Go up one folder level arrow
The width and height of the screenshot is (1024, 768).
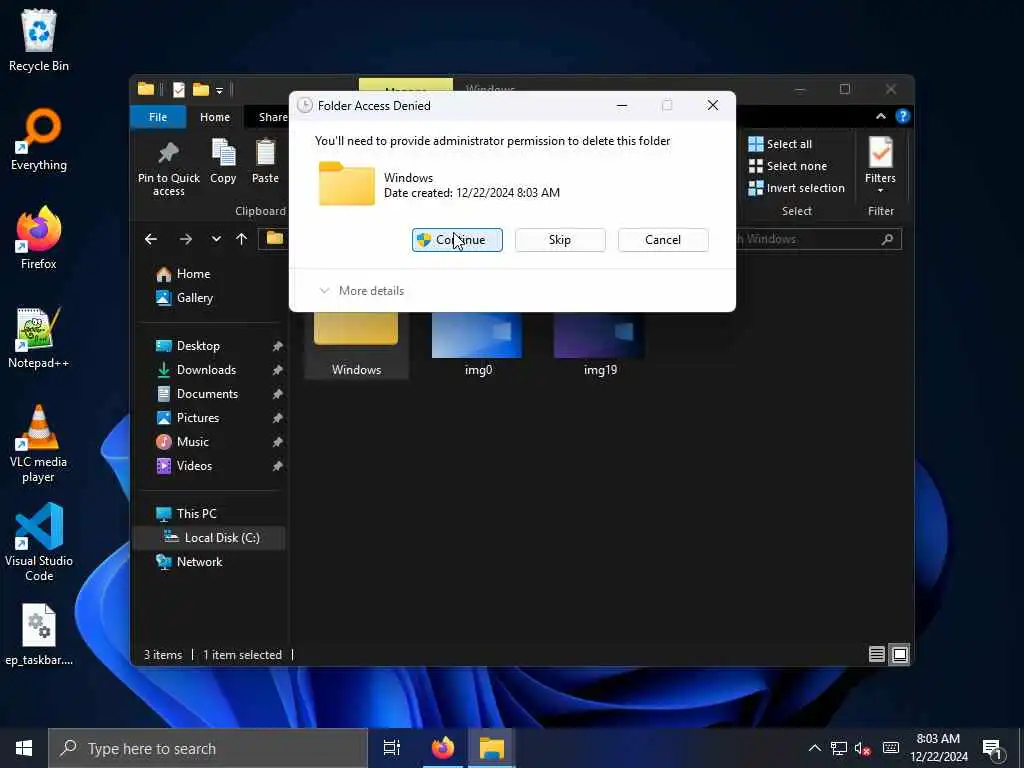pyautogui.click(x=242, y=239)
